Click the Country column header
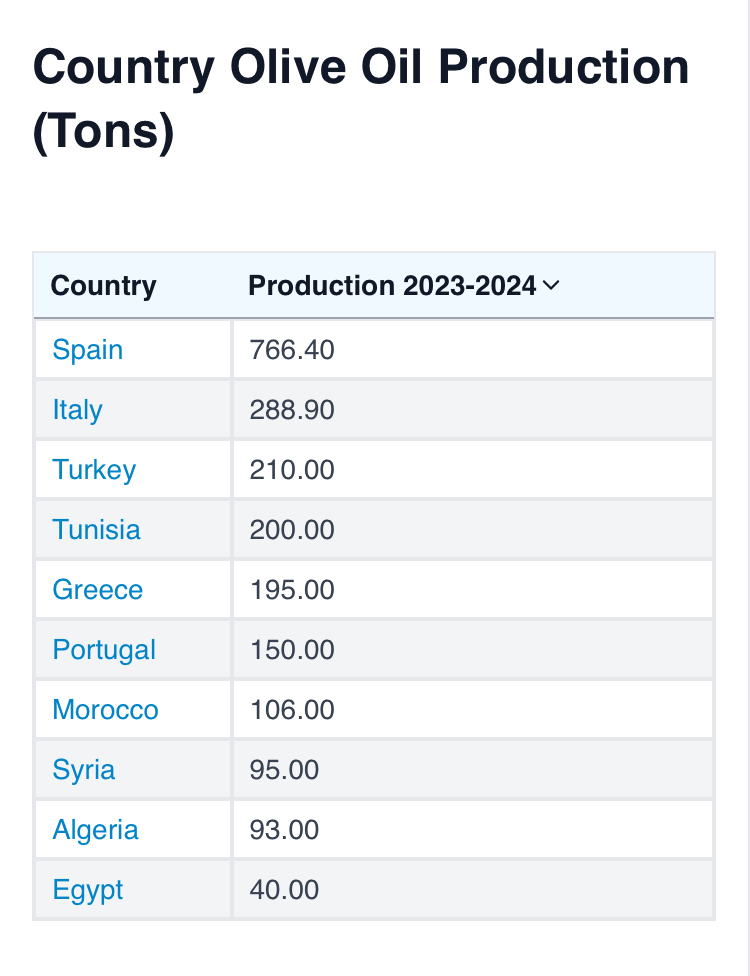The image size is (750, 976). pos(104,286)
